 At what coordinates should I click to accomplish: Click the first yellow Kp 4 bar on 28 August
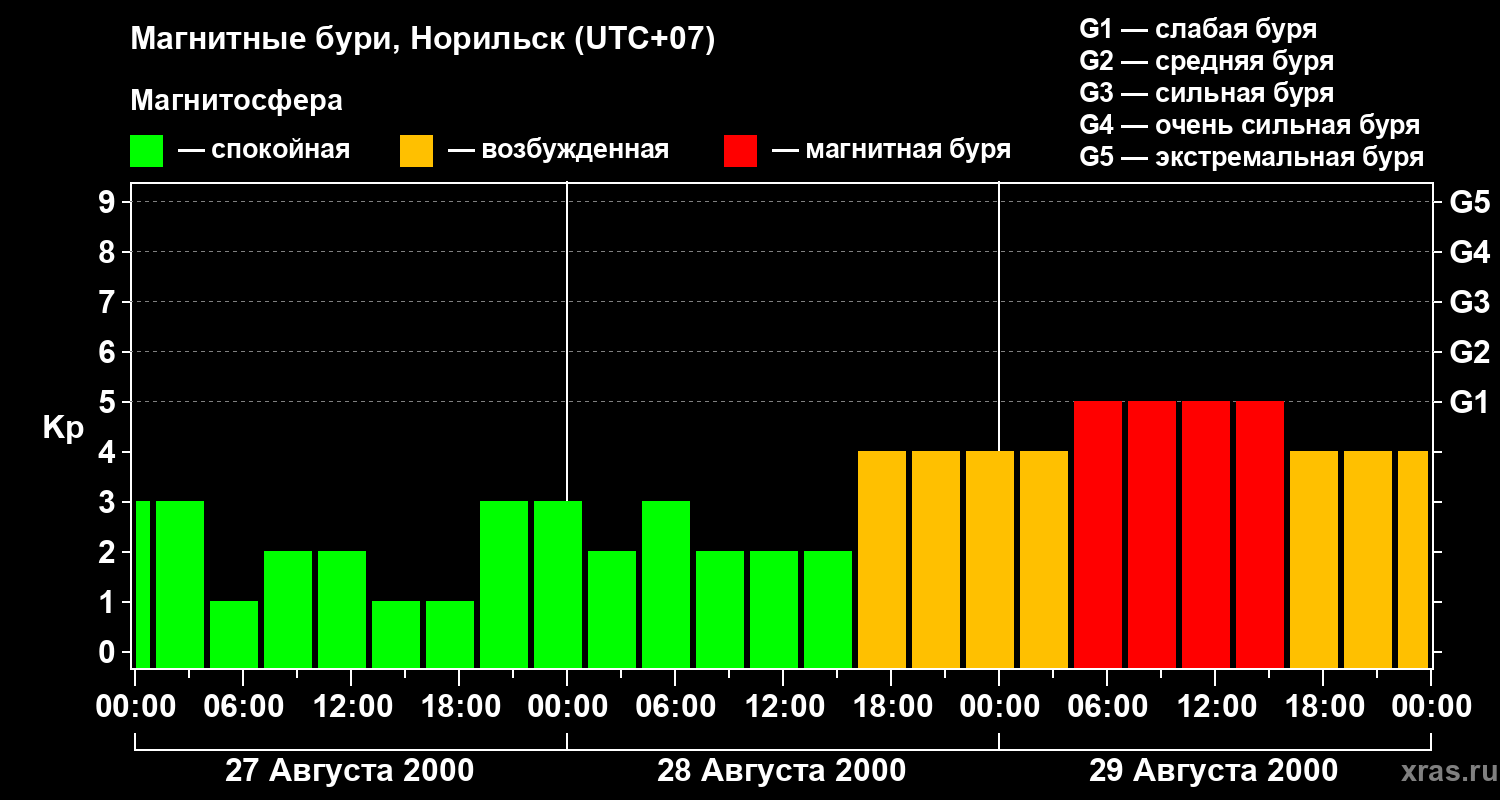click(882, 559)
